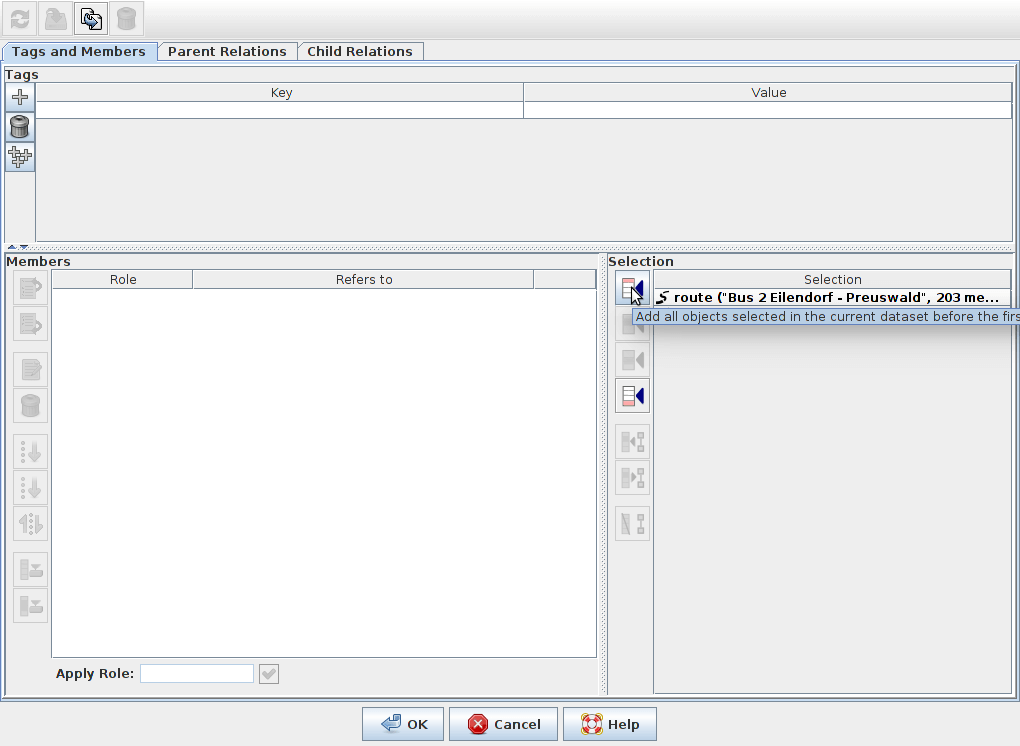Screen dimensions: 1020x746
Task: Click the duplicate relation icon in the top toolbar
Action: coord(91,18)
